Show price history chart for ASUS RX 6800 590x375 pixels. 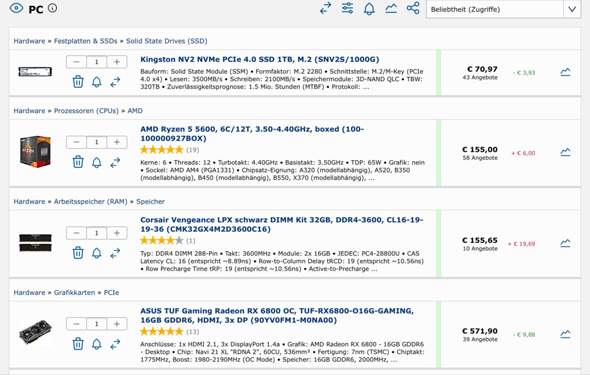click(565, 334)
